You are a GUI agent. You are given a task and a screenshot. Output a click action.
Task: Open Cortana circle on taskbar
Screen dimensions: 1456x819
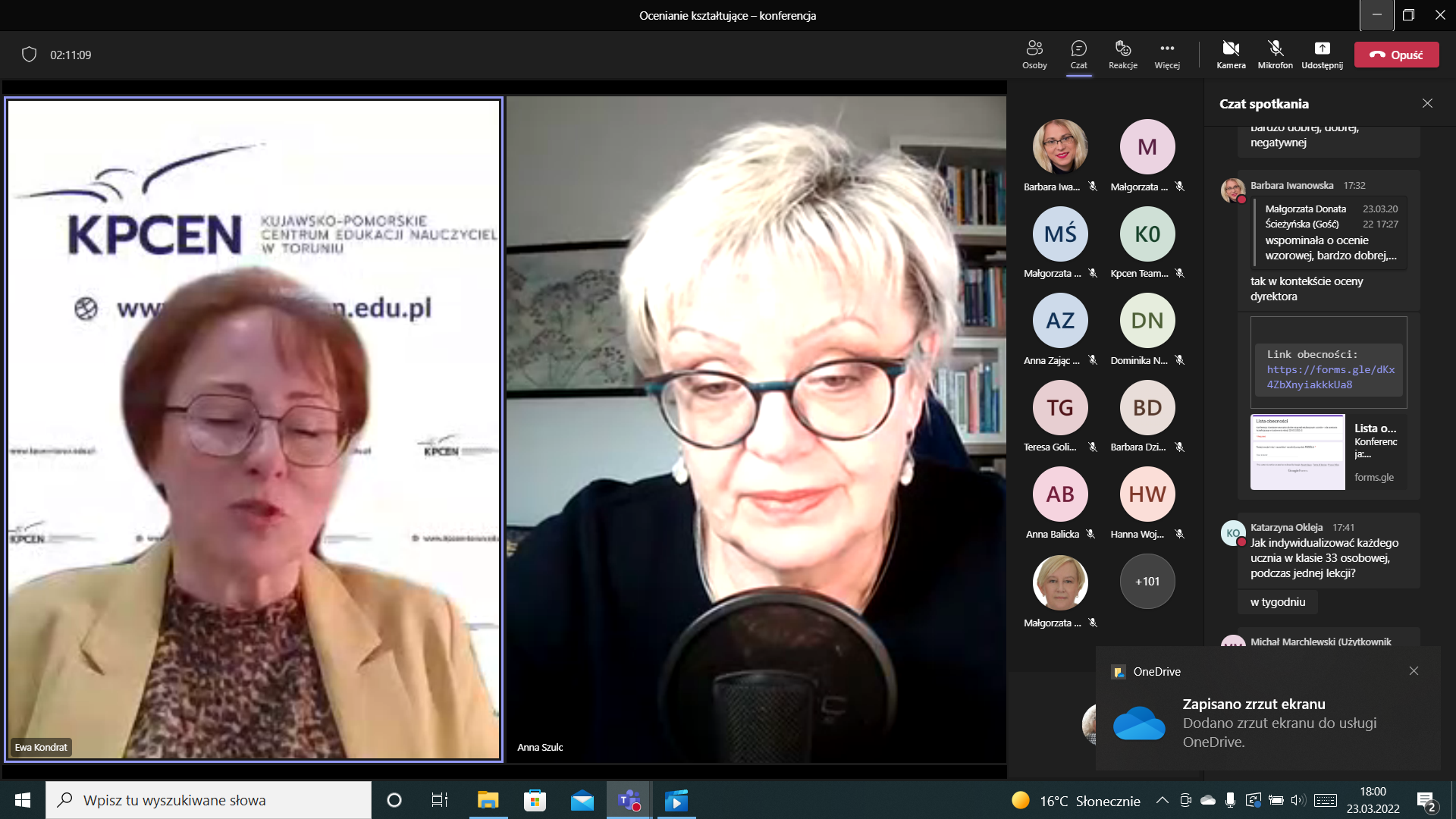coord(394,800)
